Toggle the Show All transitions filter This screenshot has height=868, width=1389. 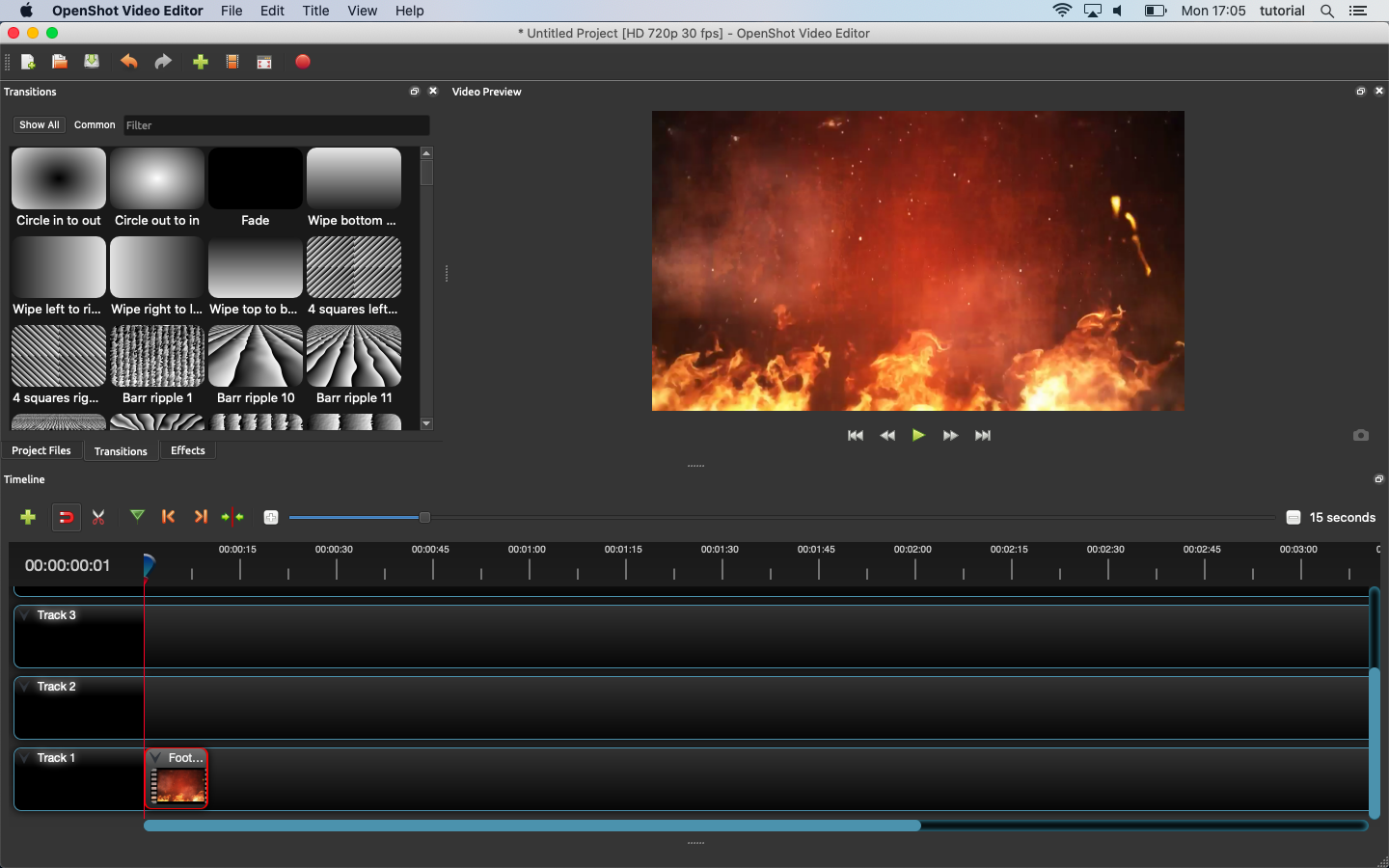pyautogui.click(x=40, y=125)
